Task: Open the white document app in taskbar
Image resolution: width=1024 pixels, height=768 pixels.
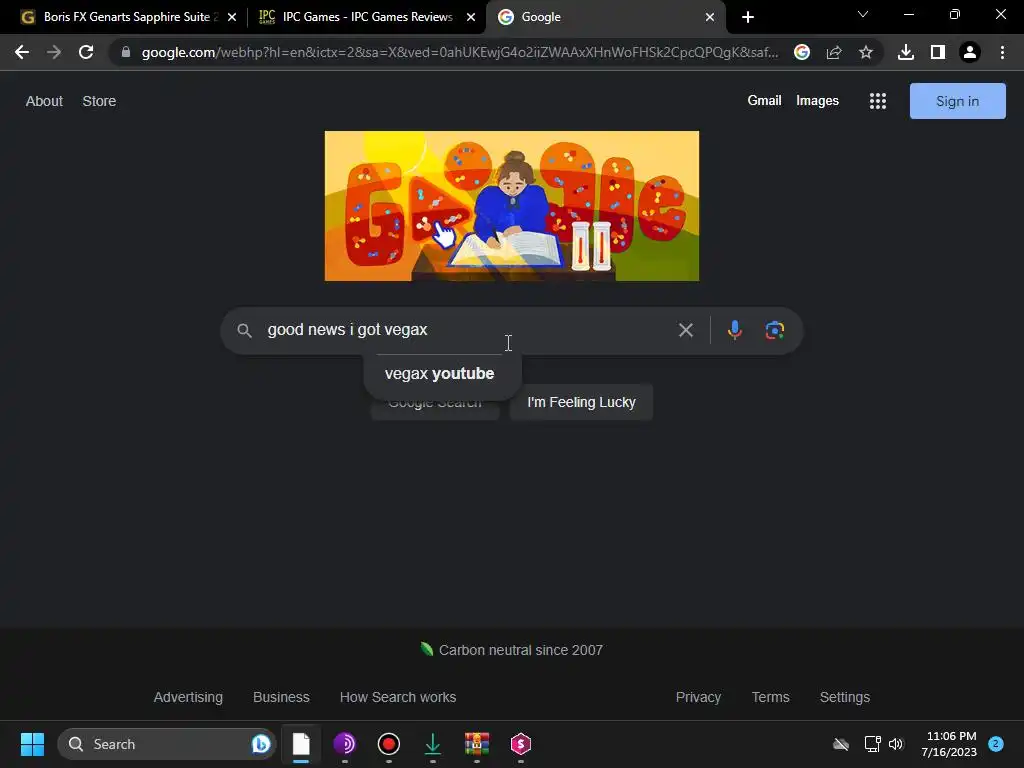Action: pyautogui.click(x=301, y=744)
